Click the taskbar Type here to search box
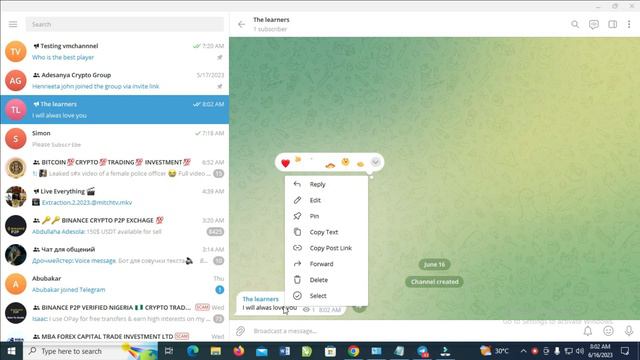 90,351
